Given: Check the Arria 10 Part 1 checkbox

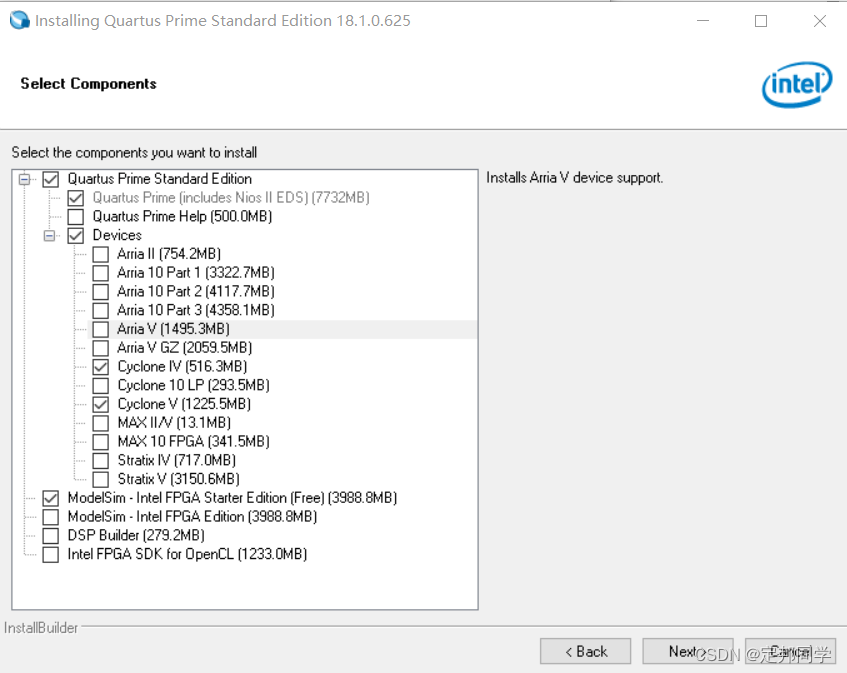Looking at the screenshot, I should [x=100, y=273].
